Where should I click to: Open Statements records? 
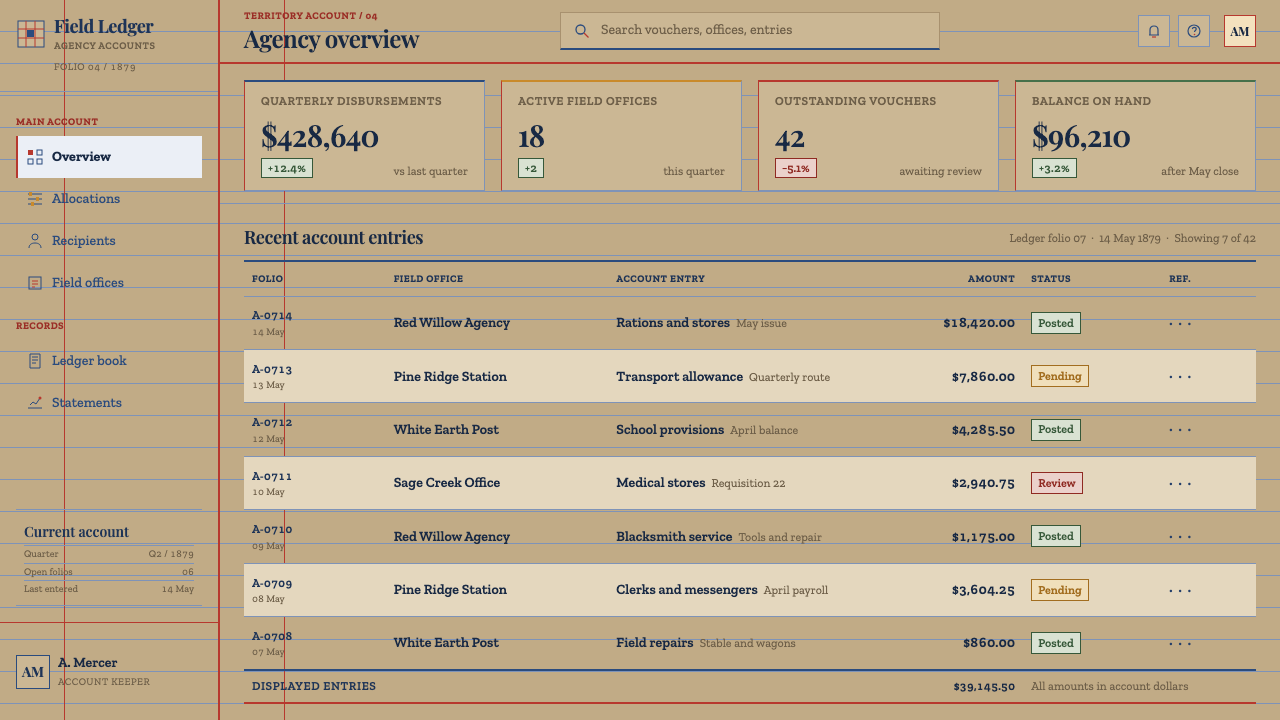pyautogui.click(x=109, y=403)
